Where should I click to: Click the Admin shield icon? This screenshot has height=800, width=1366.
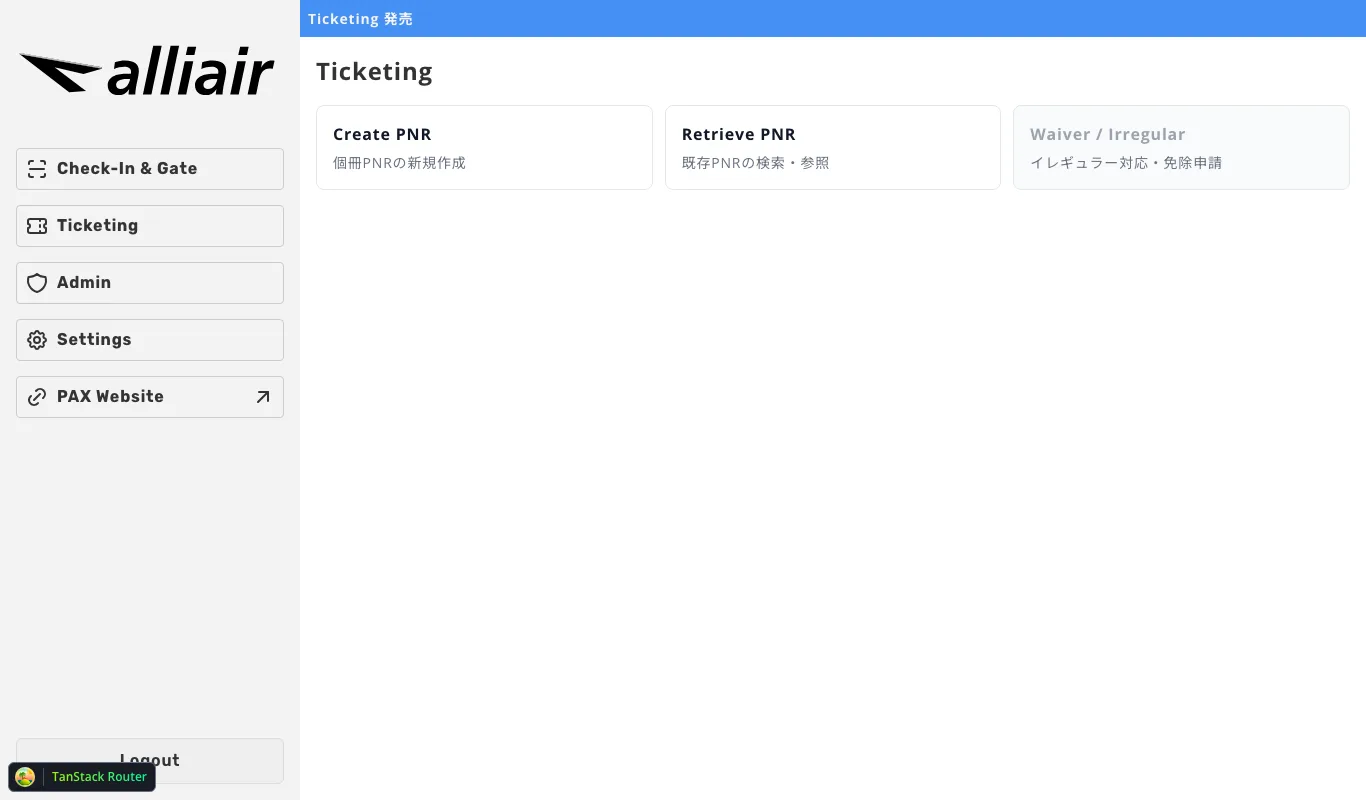(x=37, y=283)
